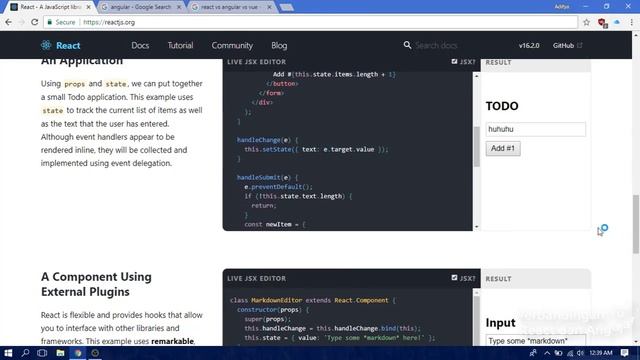Click the reactjs.org address bar
Image resolution: width=640 pixels, height=360 pixels.
tap(310, 22)
